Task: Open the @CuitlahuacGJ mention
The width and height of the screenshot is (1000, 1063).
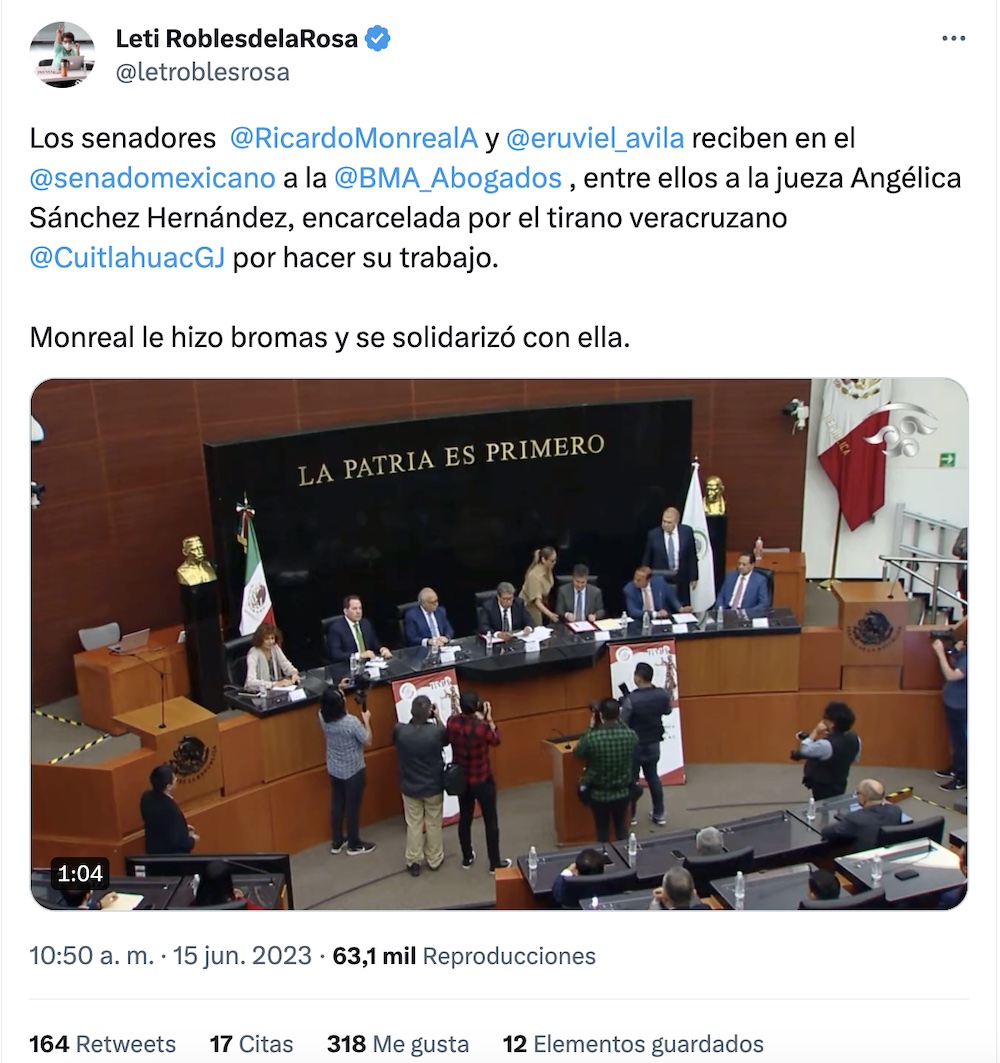Action: pyautogui.click(x=127, y=258)
